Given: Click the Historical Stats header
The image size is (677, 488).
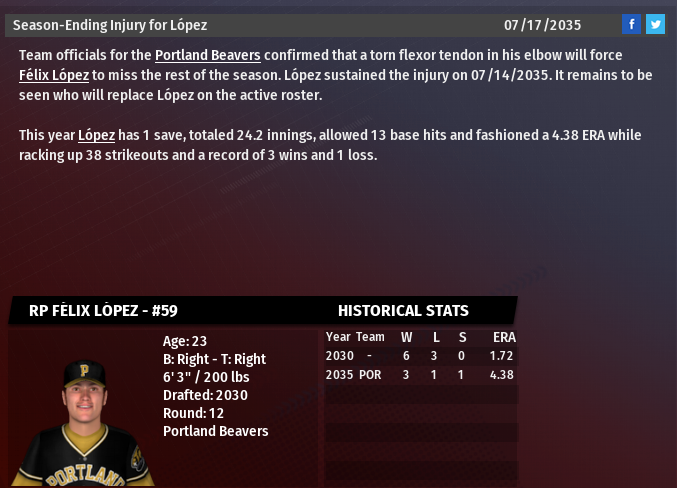Looking at the screenshot, I should point(403,311).
